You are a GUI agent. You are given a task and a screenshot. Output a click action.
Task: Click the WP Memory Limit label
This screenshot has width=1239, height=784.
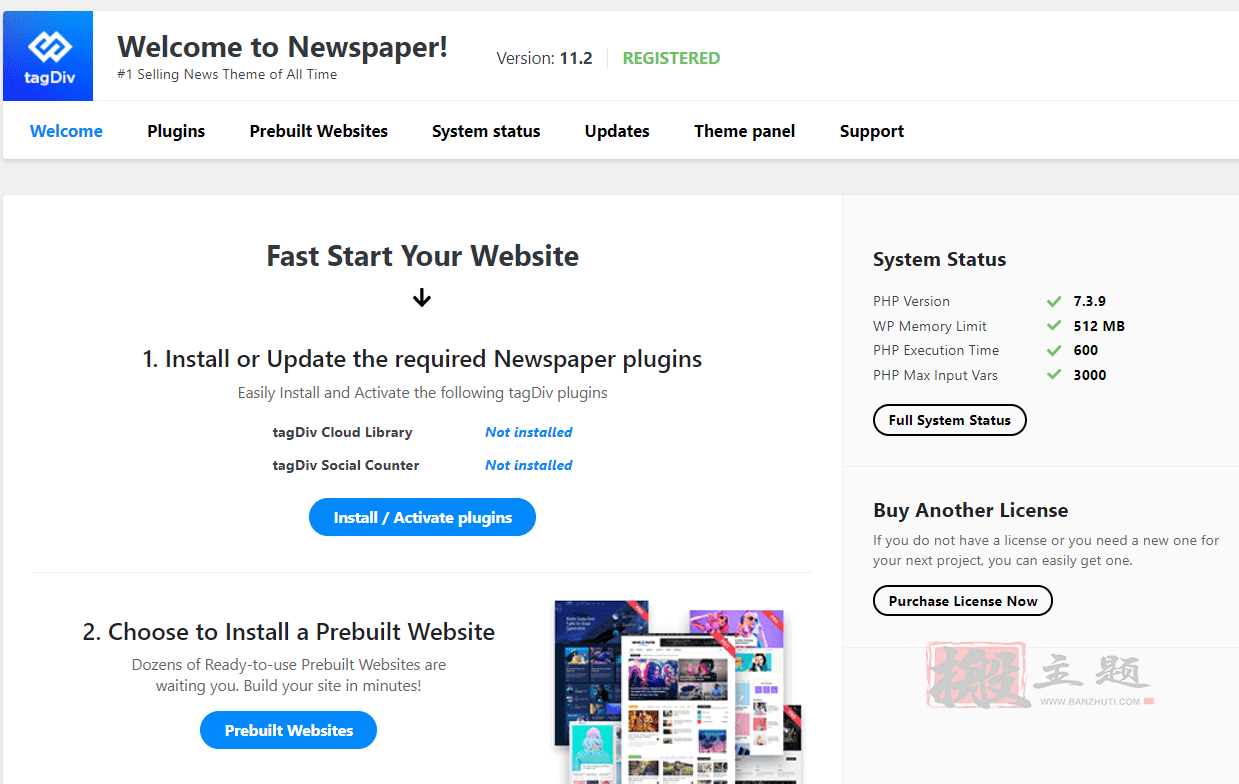(930, 326)
